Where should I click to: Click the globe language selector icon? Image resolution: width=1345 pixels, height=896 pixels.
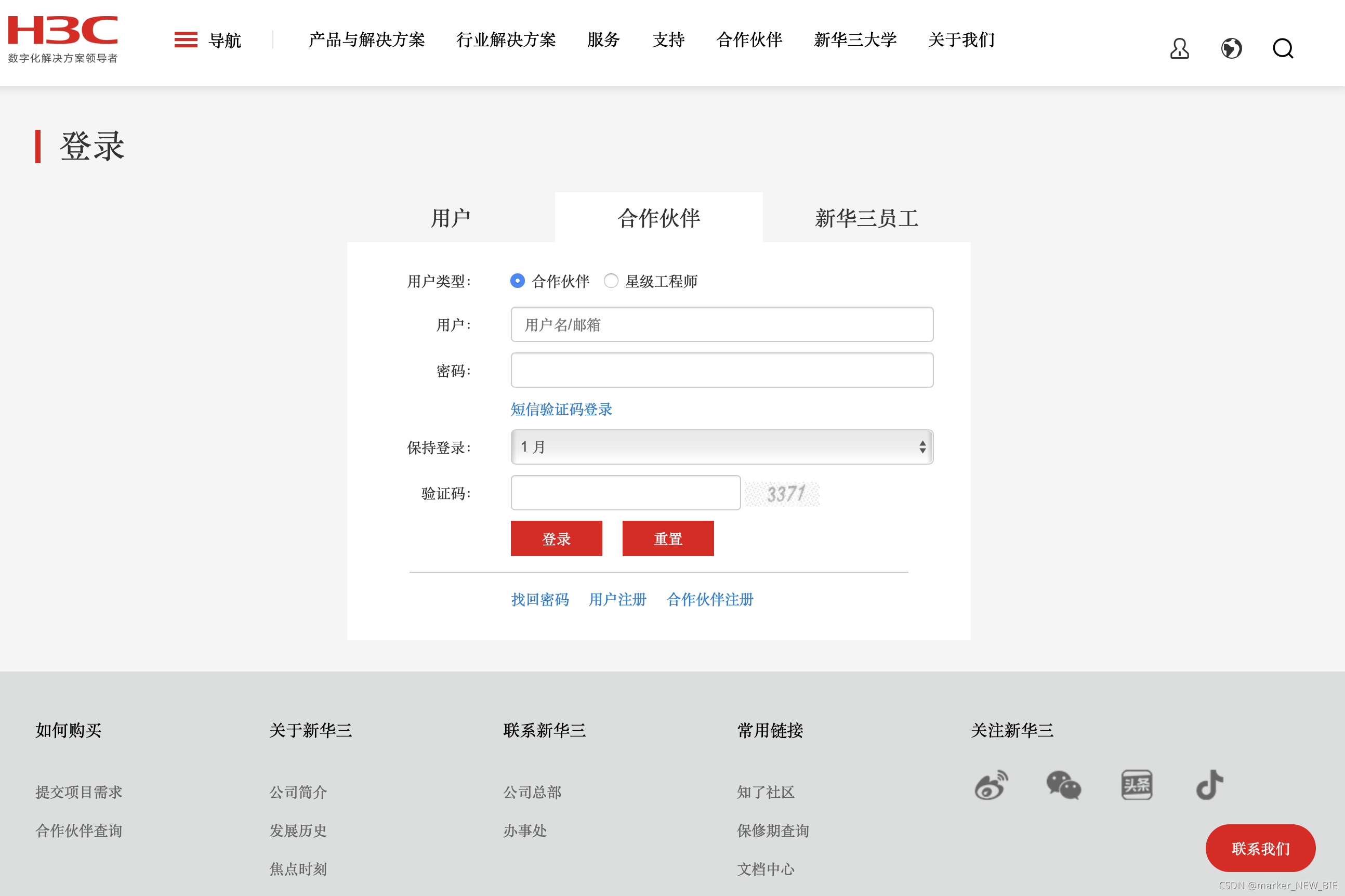(1232, 48)
